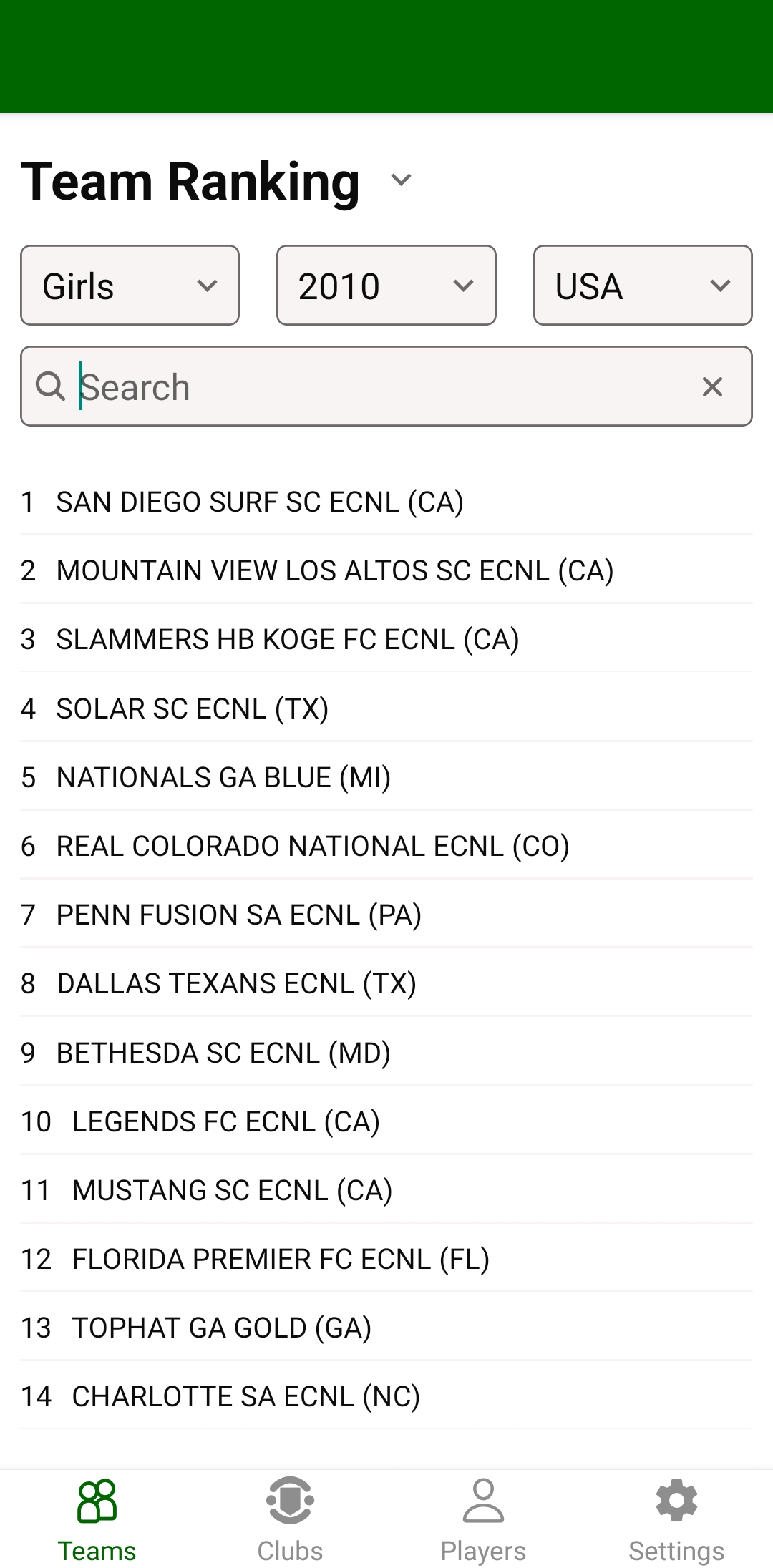This screenshot has width=773, height=1568.
Task: Open the Clubs shield icon
Action: point(290,1501)
